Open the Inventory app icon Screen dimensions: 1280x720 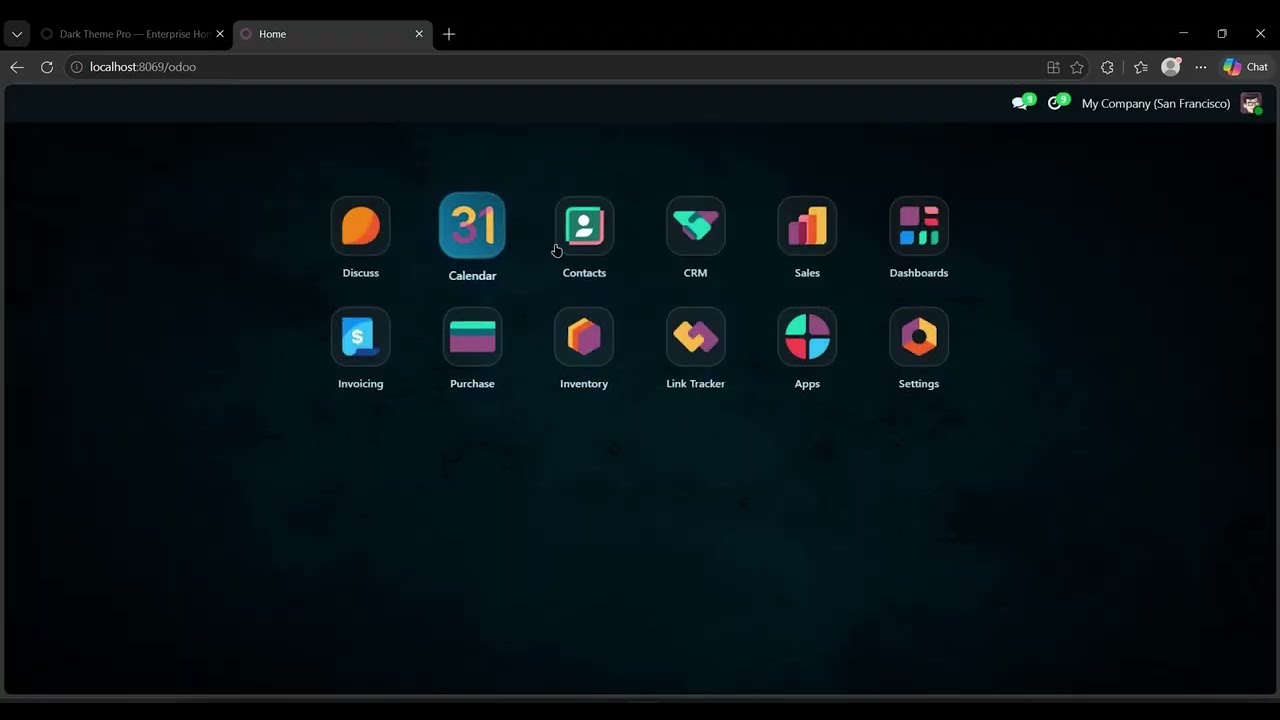coord(584,337)
